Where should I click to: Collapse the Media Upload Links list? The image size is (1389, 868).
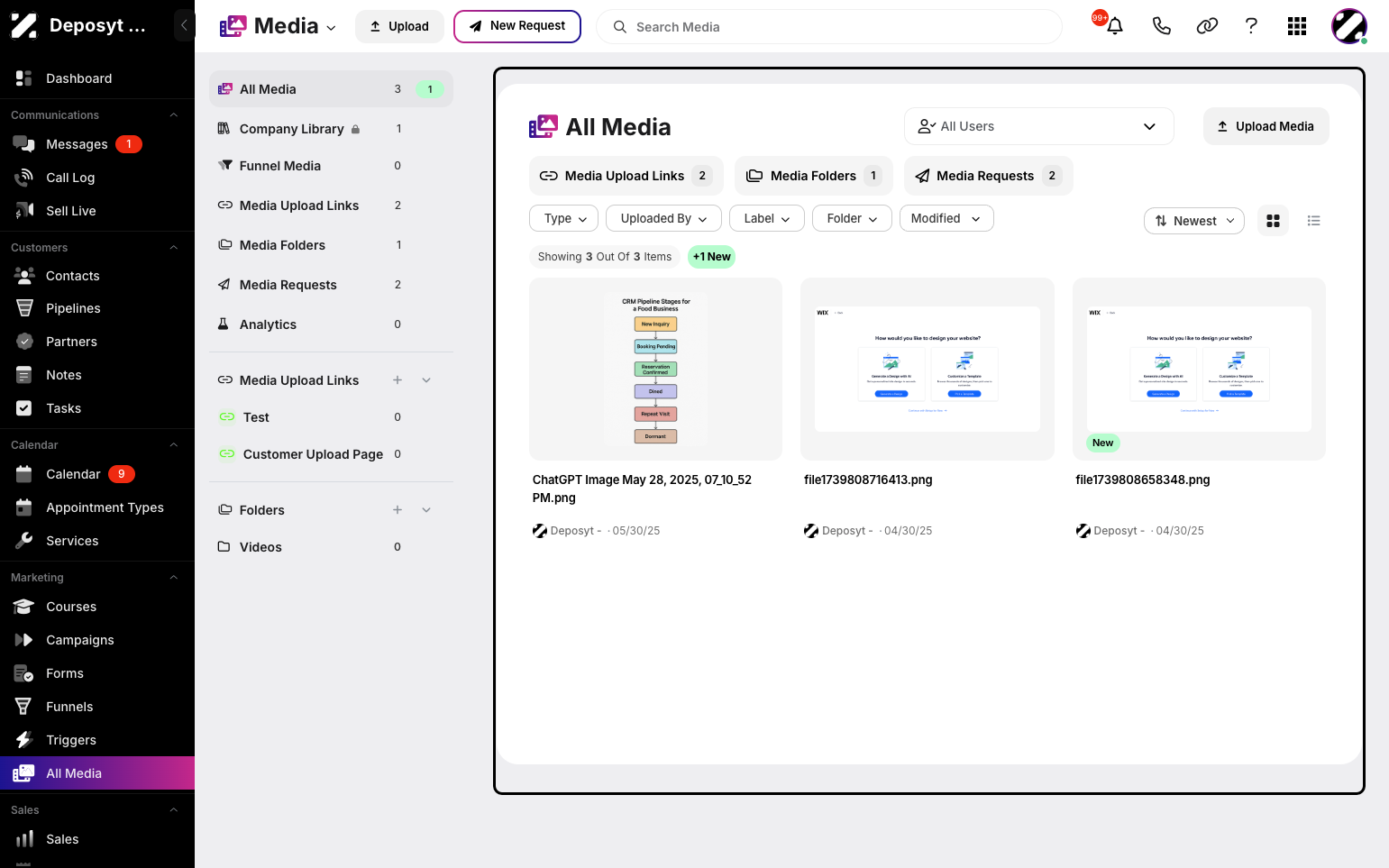(x=426, y=380)
